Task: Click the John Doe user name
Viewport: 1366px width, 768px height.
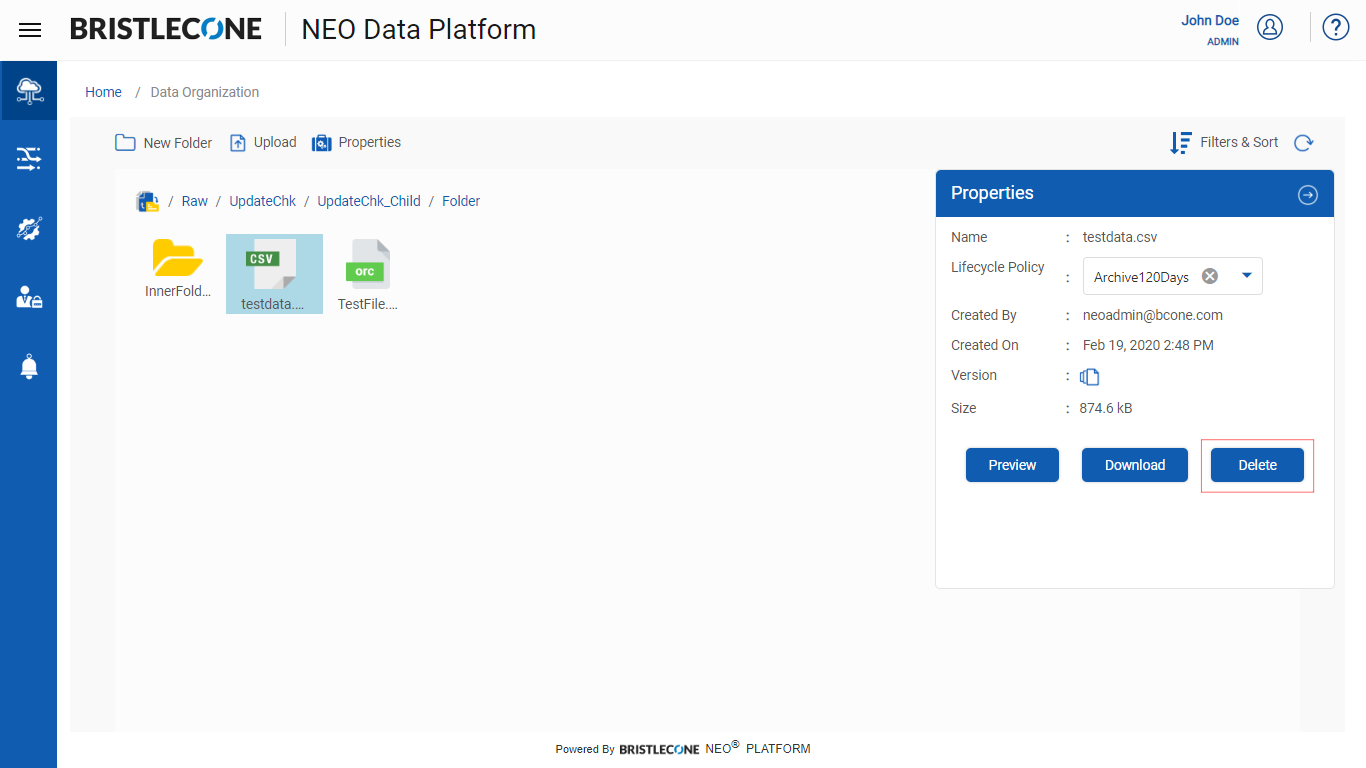Action: 1210,21
